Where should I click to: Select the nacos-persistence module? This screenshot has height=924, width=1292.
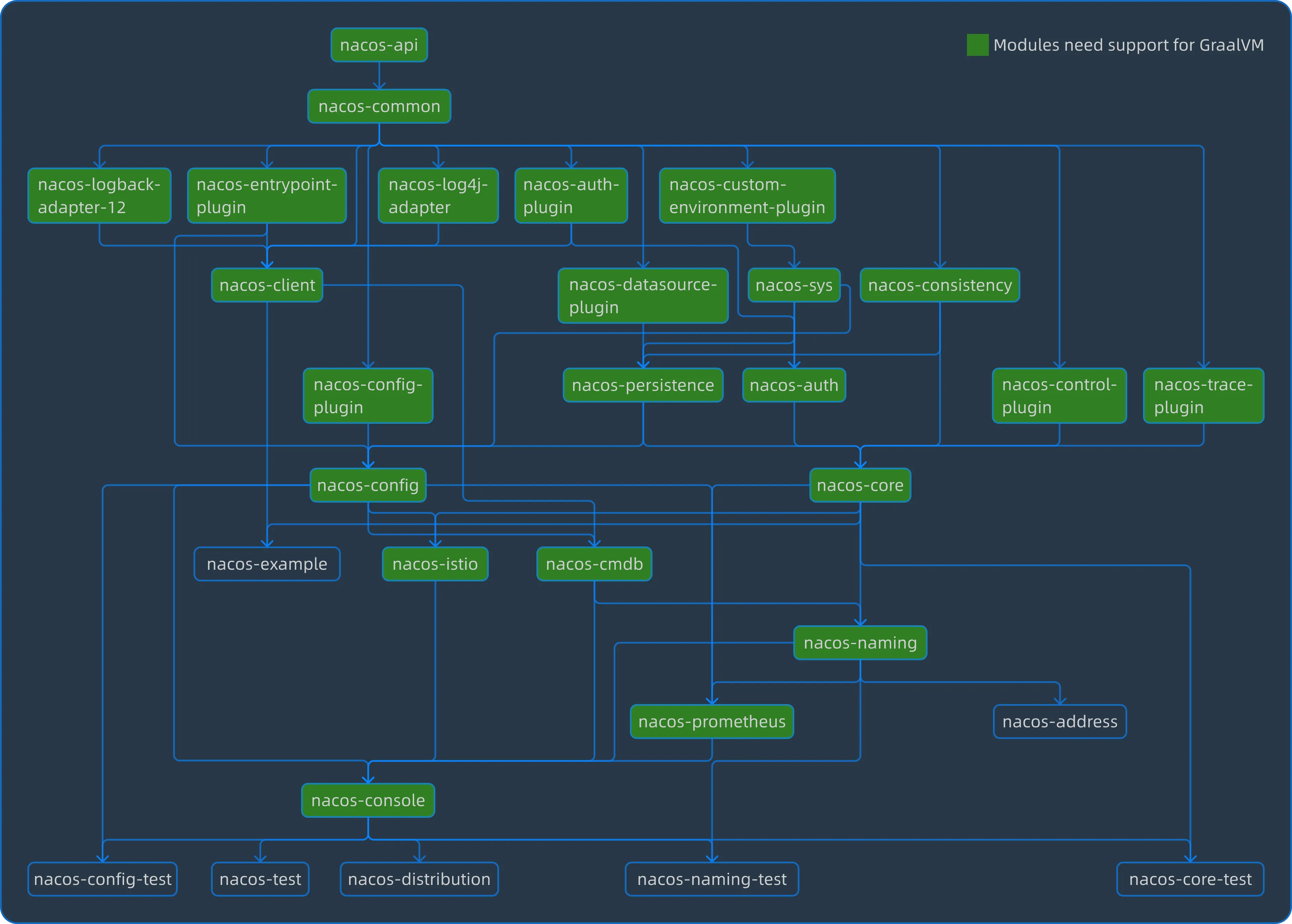(x=643, y=385)
